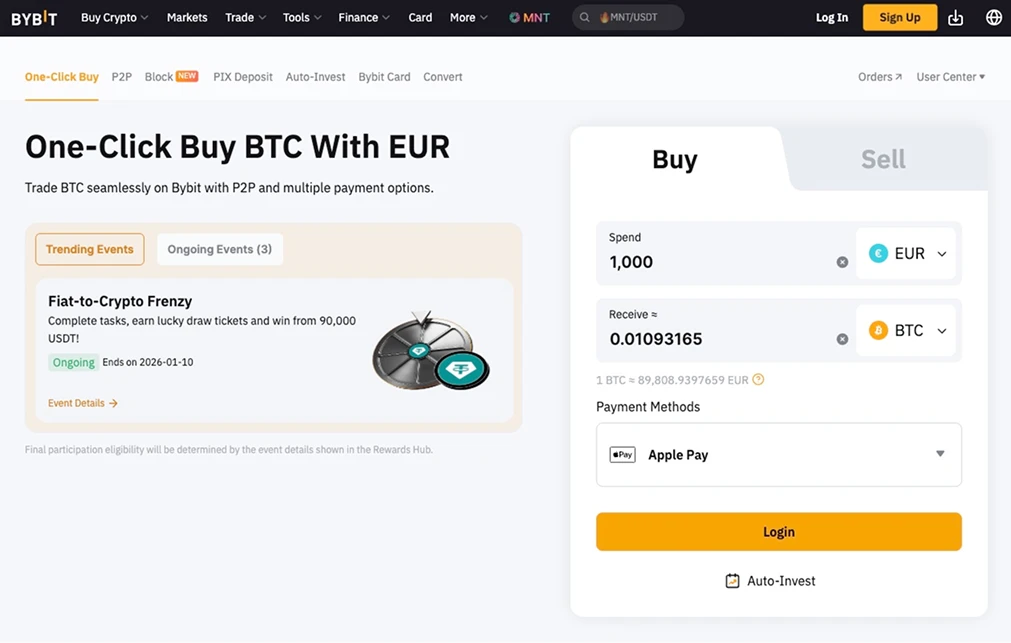The height and width of the screenshot is (643, 1011).
Task: Open the Bybit download app icon
Action: [x=954, y=17]
